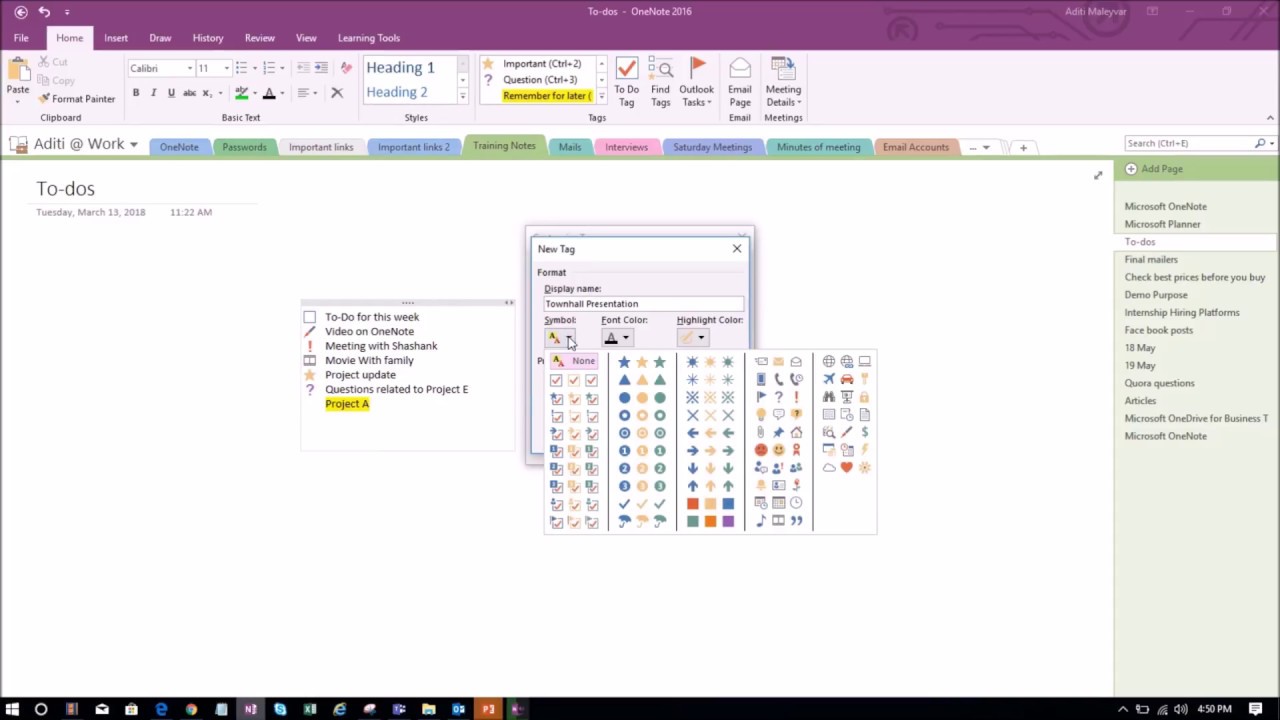The width and height of the screenshot is (1280, 720).
Task: Pick the question mark symbol in grid
Action: [x=778, y=397]
